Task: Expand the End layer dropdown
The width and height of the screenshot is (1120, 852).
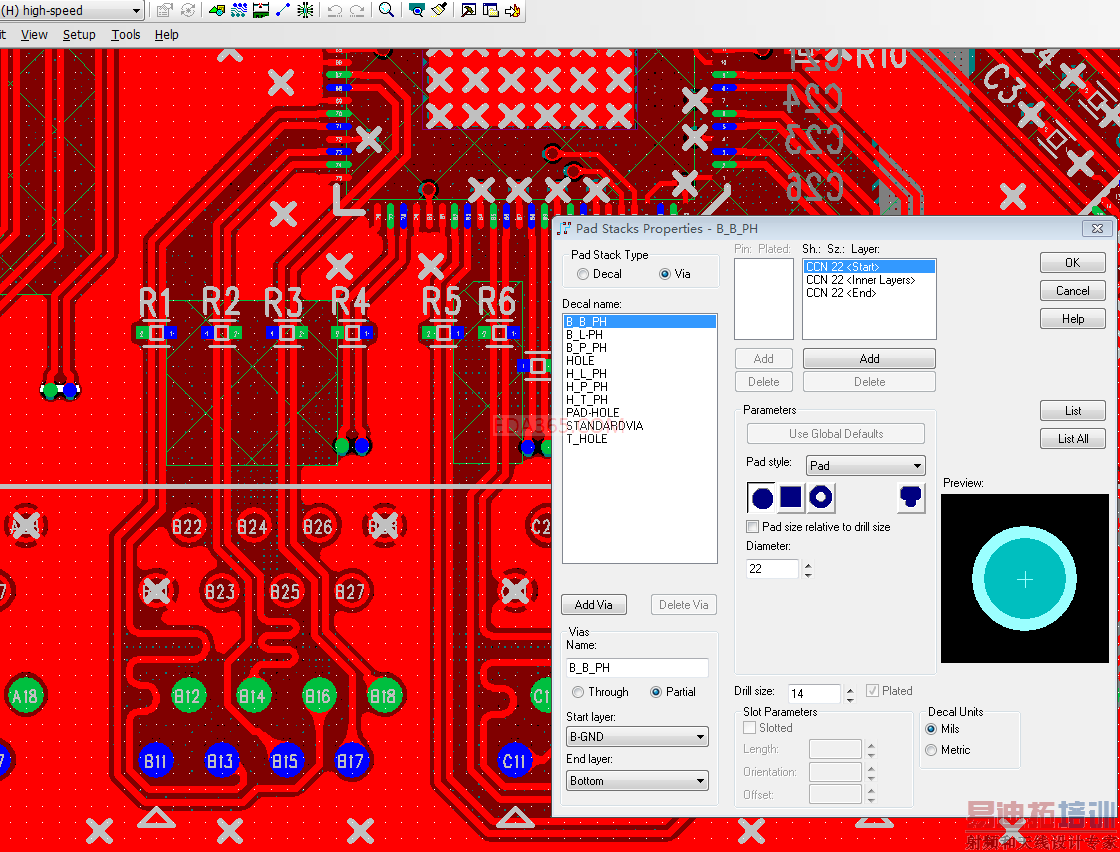Action: coord(638,781)
